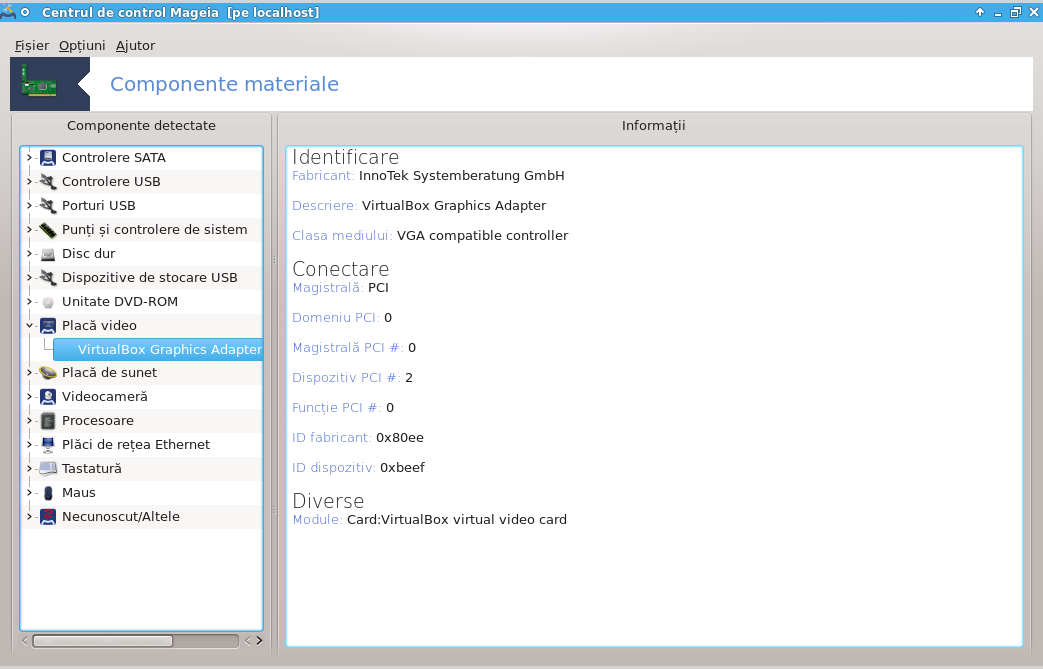Viewport: 1043px width, 669px height.
Task: Expand the Placă de sunet node
Action: (29, 373)
